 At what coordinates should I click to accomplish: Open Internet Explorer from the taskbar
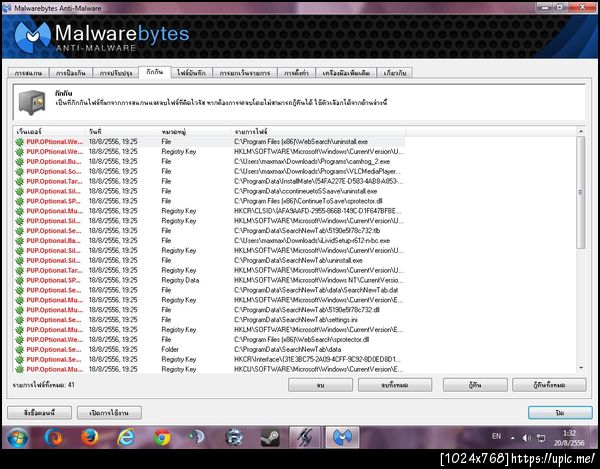[x=126, y=437]
